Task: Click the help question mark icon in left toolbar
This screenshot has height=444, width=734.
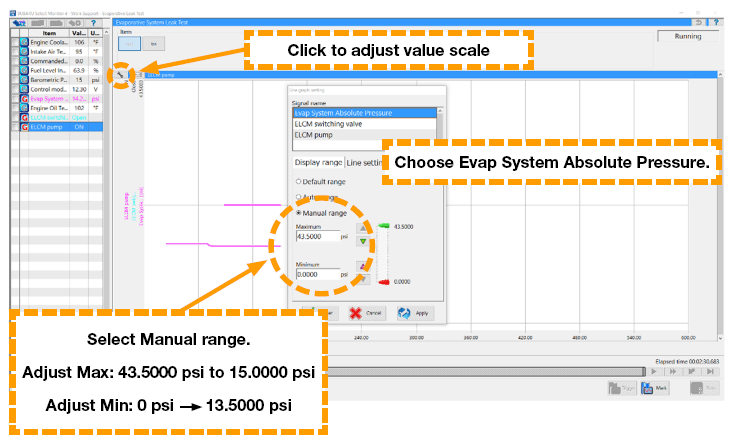Action: [x=92, y=19]
